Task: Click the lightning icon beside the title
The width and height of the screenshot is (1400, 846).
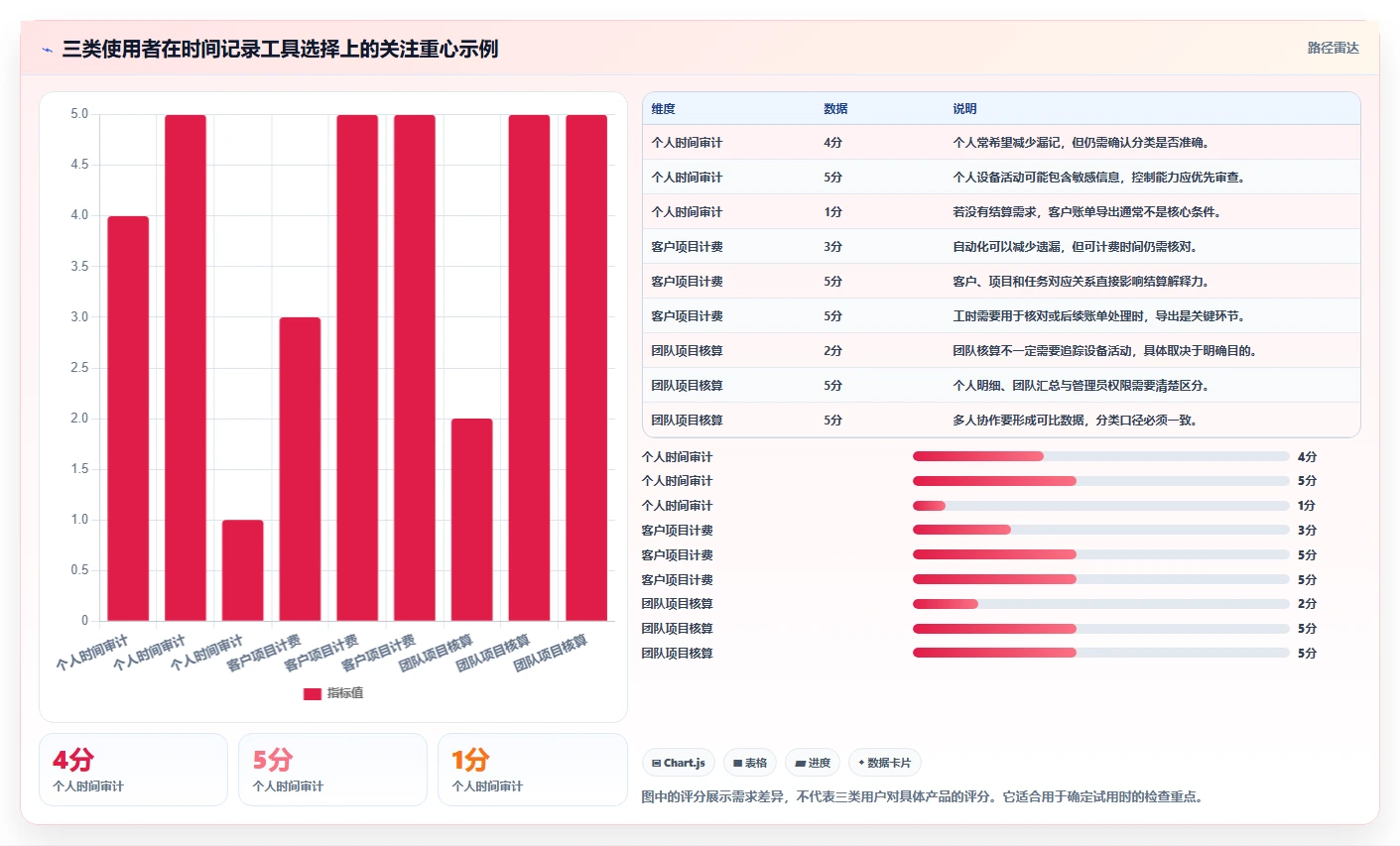Action: (x=47, y=50)
